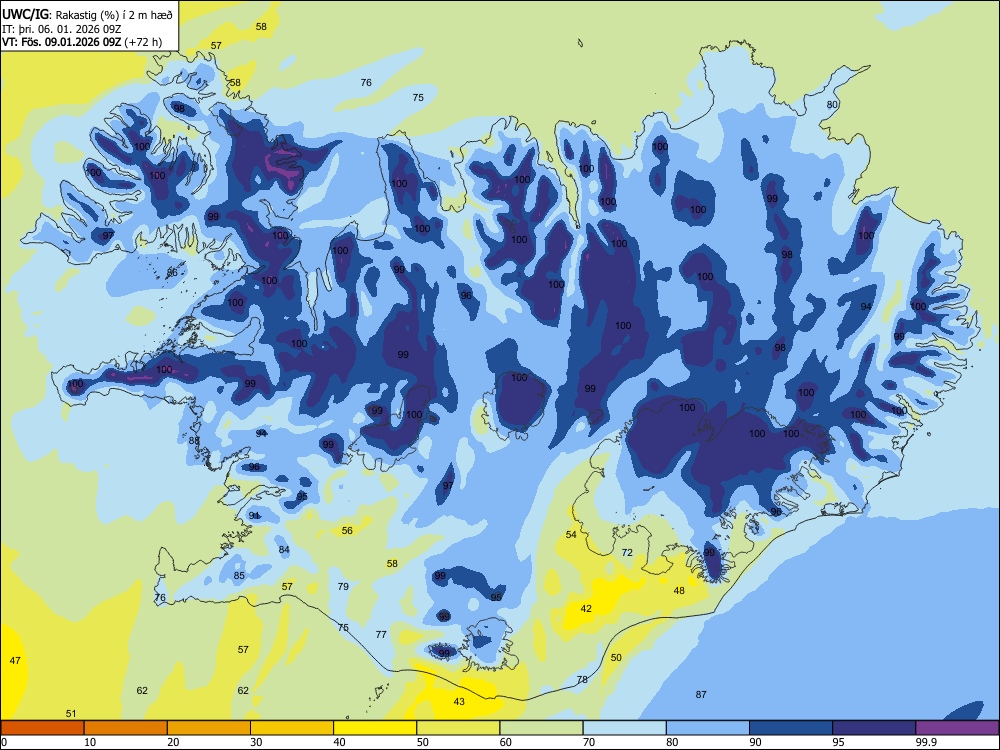Click the legend label "99.9"

click(x=925, y=742)
